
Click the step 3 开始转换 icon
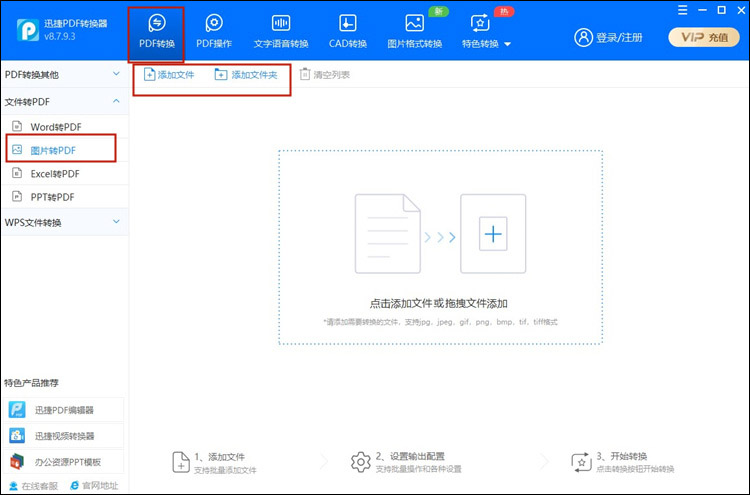point(581,462)
